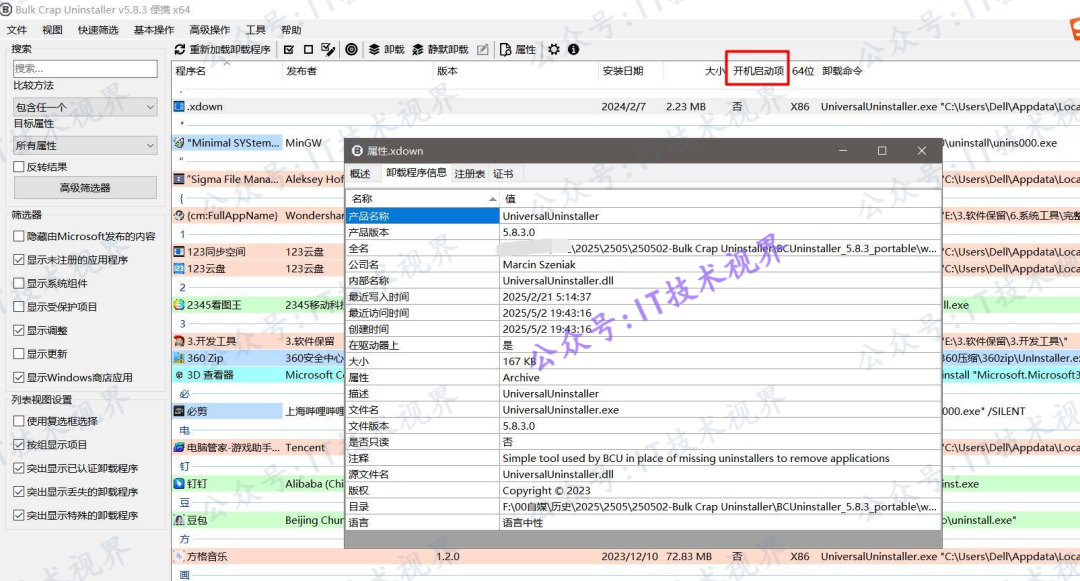This screenshot has width=1080, height=581.
Task: Open settings with the gear icon
Action: coord(554,50)
